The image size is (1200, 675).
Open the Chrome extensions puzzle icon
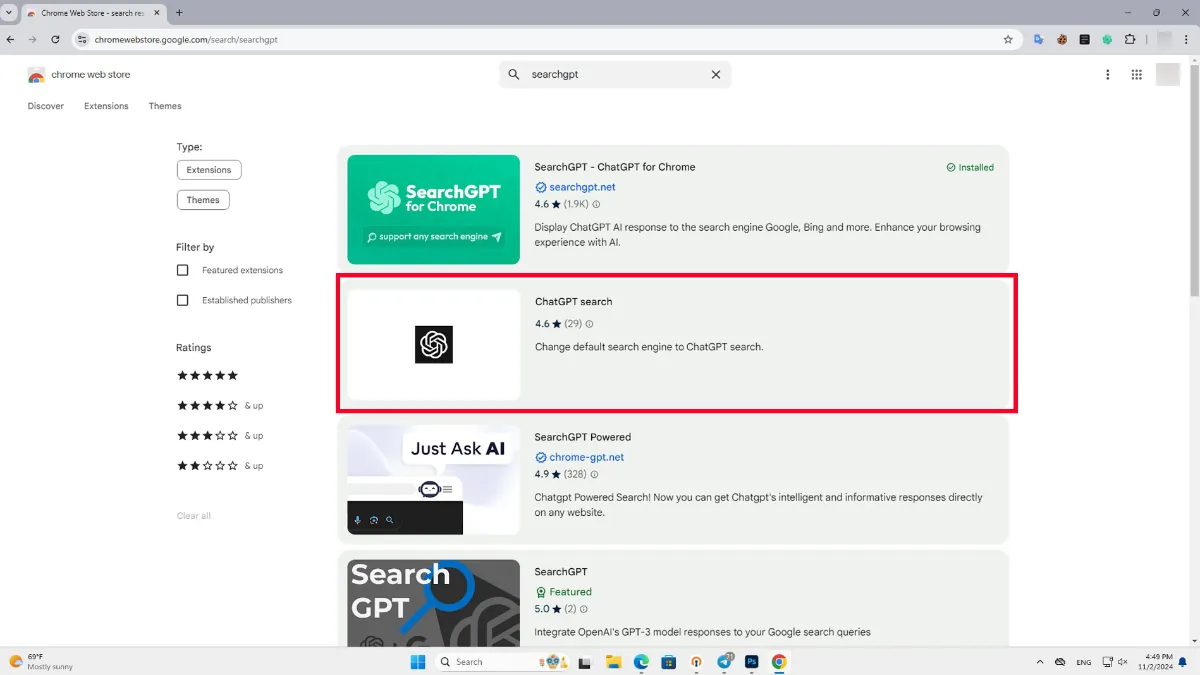click(1130, 40)
